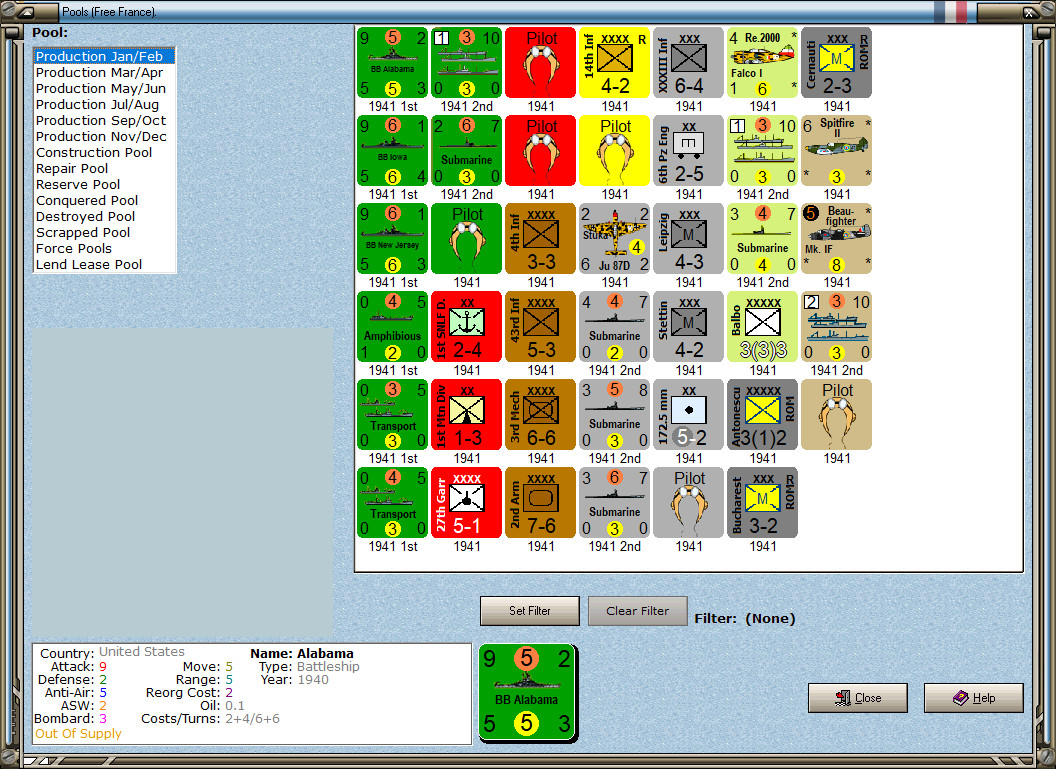Select the 27th Garr 5-1 counter
Image resolution: width=1056 pixels, height=769 pixels.
pyautogui.click(x=467, y=503)
